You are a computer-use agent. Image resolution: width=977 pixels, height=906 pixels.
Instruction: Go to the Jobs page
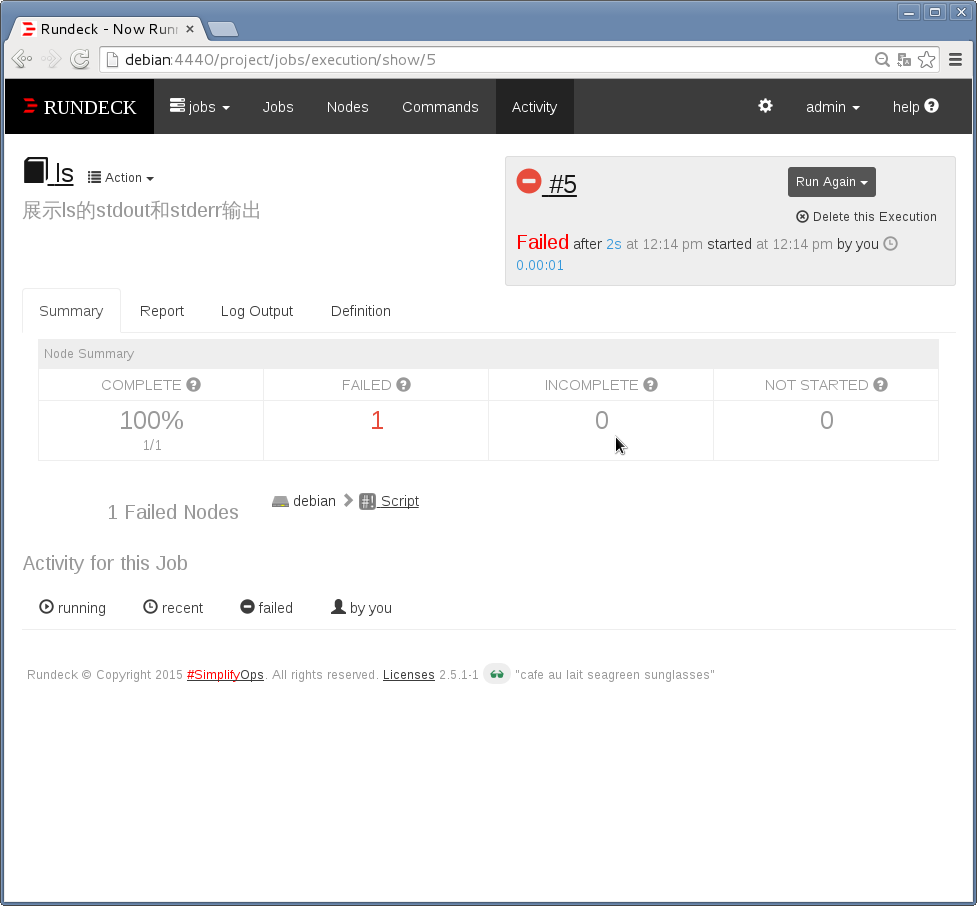(x=278, y=107)
